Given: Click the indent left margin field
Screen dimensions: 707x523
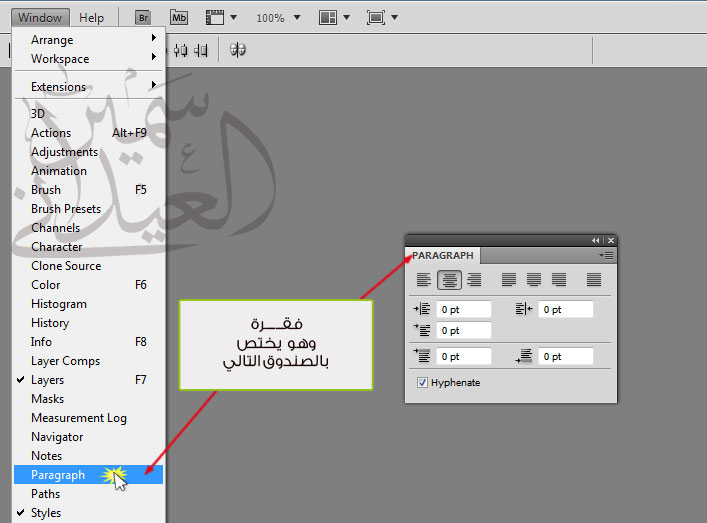Looking at the screenshot, I should 463,310.
